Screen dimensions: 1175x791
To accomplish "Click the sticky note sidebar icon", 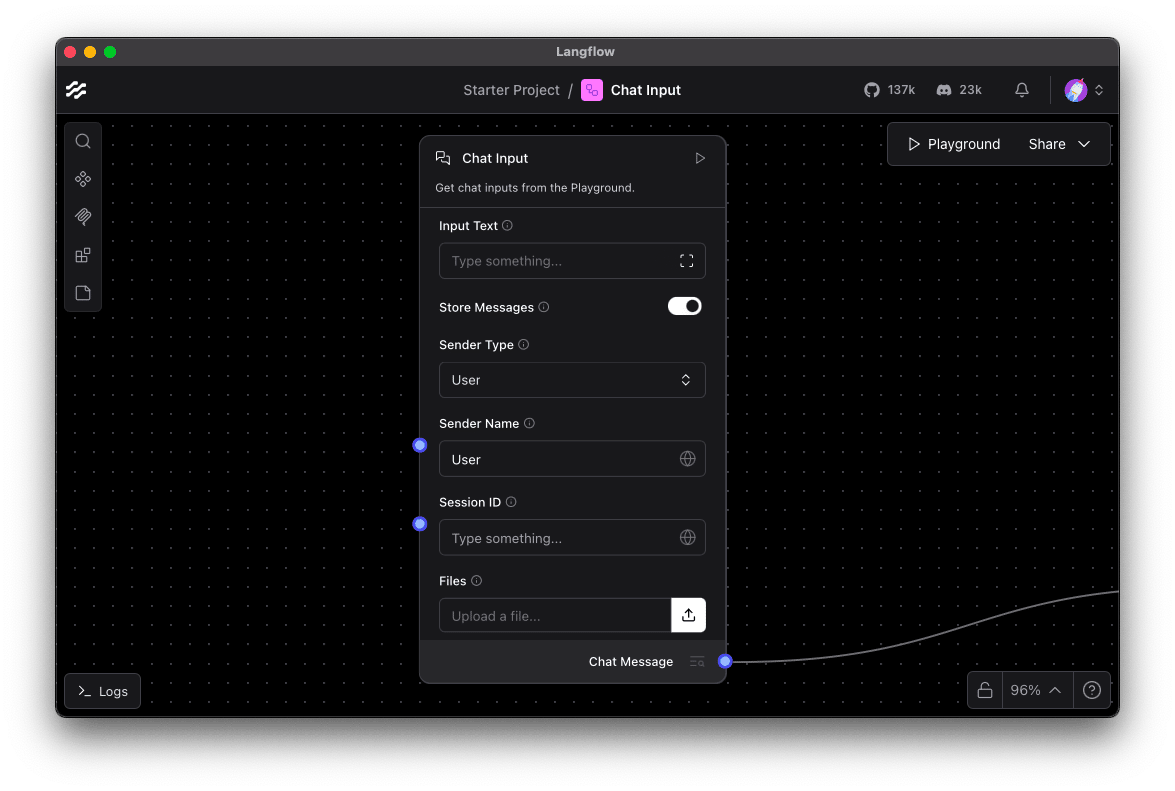I will [83, 293].
